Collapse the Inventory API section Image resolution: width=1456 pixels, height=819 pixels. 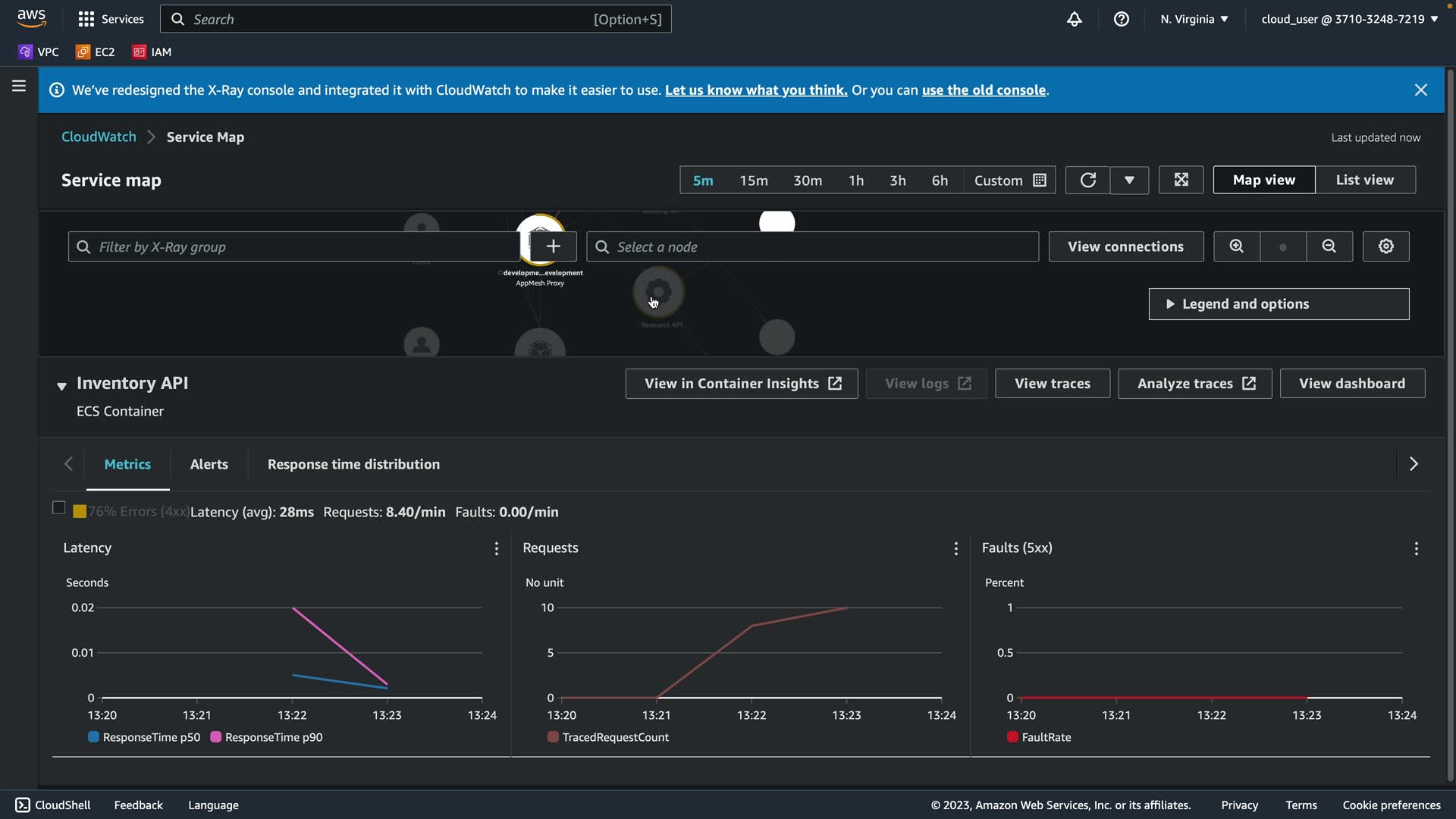(x=61, y=385)
